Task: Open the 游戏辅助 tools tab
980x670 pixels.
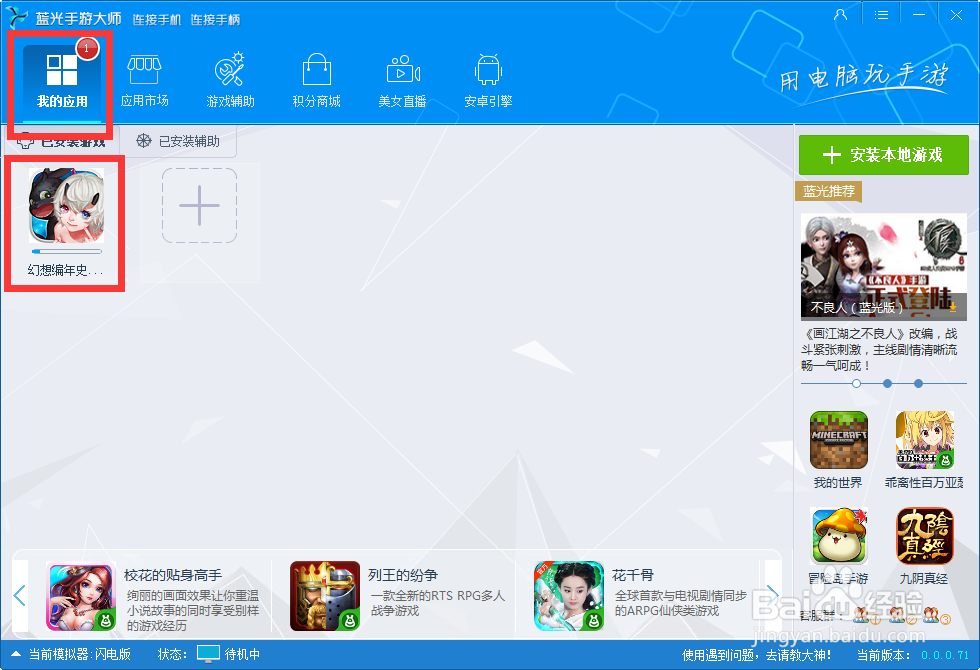Action: point(231,82)
